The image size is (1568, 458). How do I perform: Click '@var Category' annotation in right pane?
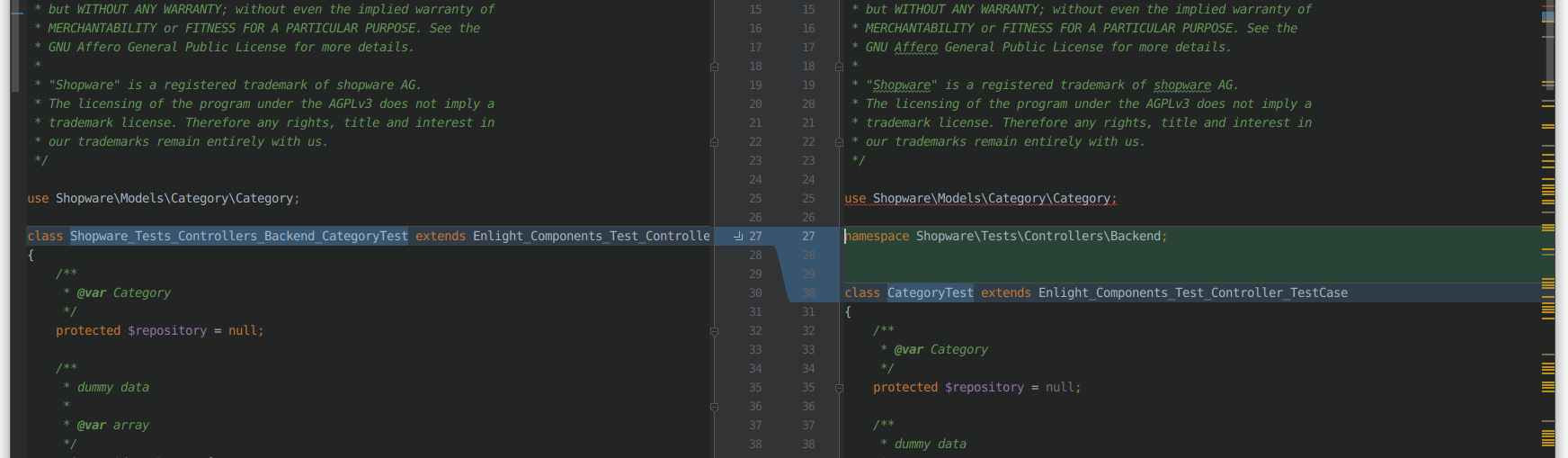point(941,349)
